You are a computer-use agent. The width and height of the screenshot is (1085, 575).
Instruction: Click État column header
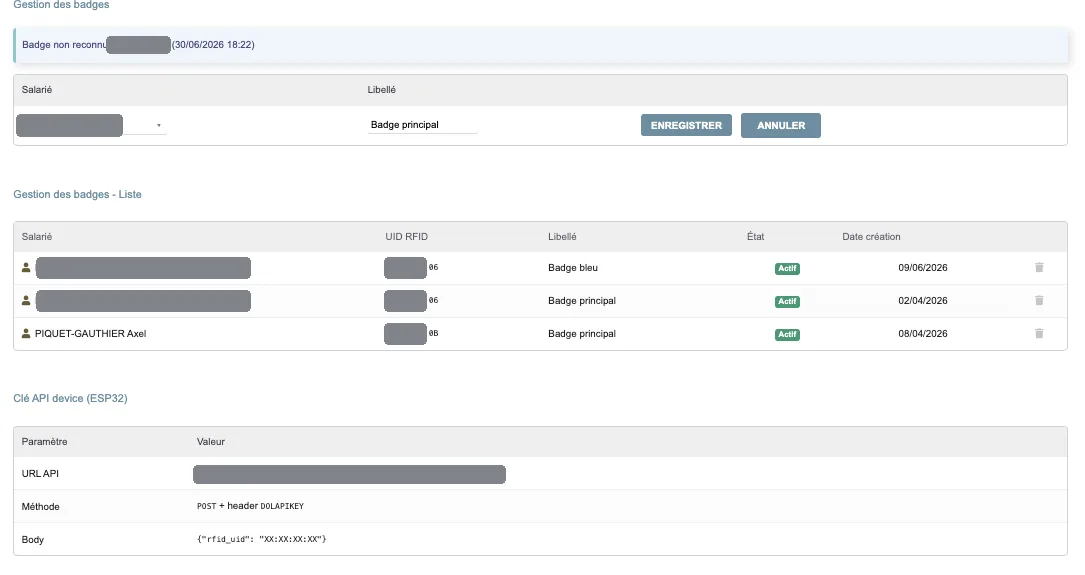(x=756, y=237)
